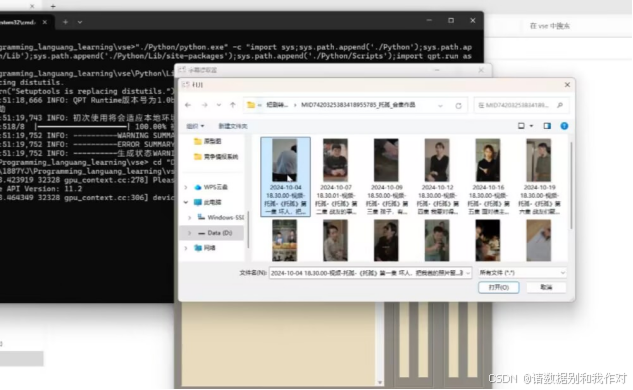This screenshot has width=633, height=390.
Task: Open the 组织 (Organize) menu
Action: click(x=195, y=126)
